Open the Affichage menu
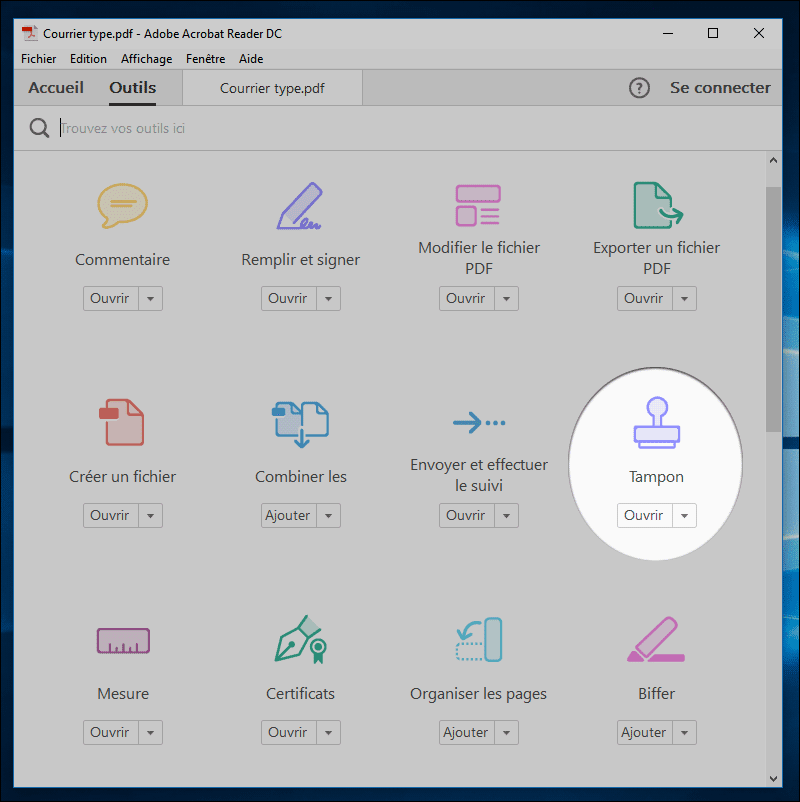The width and height of the screenshot is (800, 802). [146, 59]
